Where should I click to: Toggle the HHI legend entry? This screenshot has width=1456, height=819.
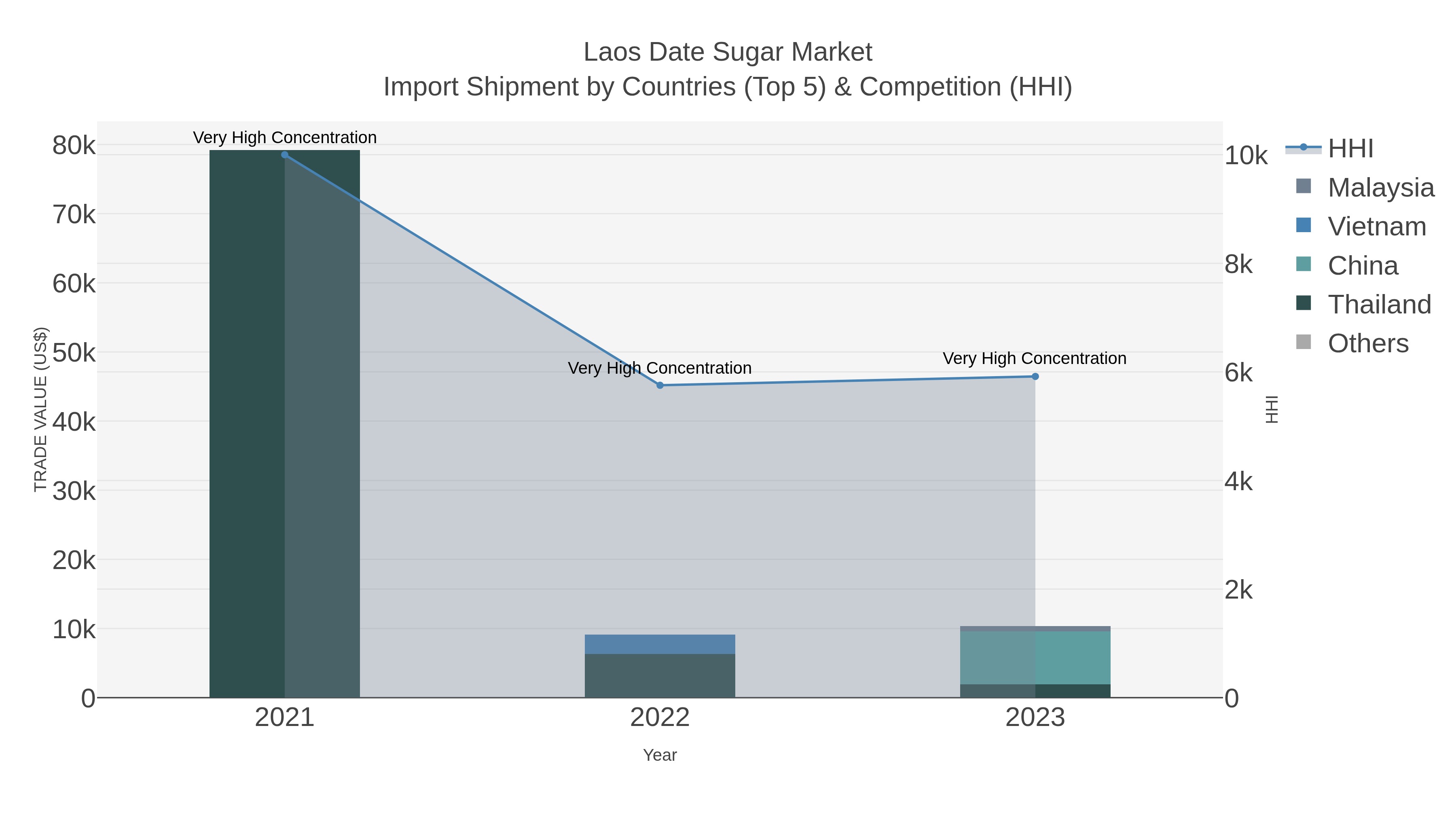pos(1330,148)
